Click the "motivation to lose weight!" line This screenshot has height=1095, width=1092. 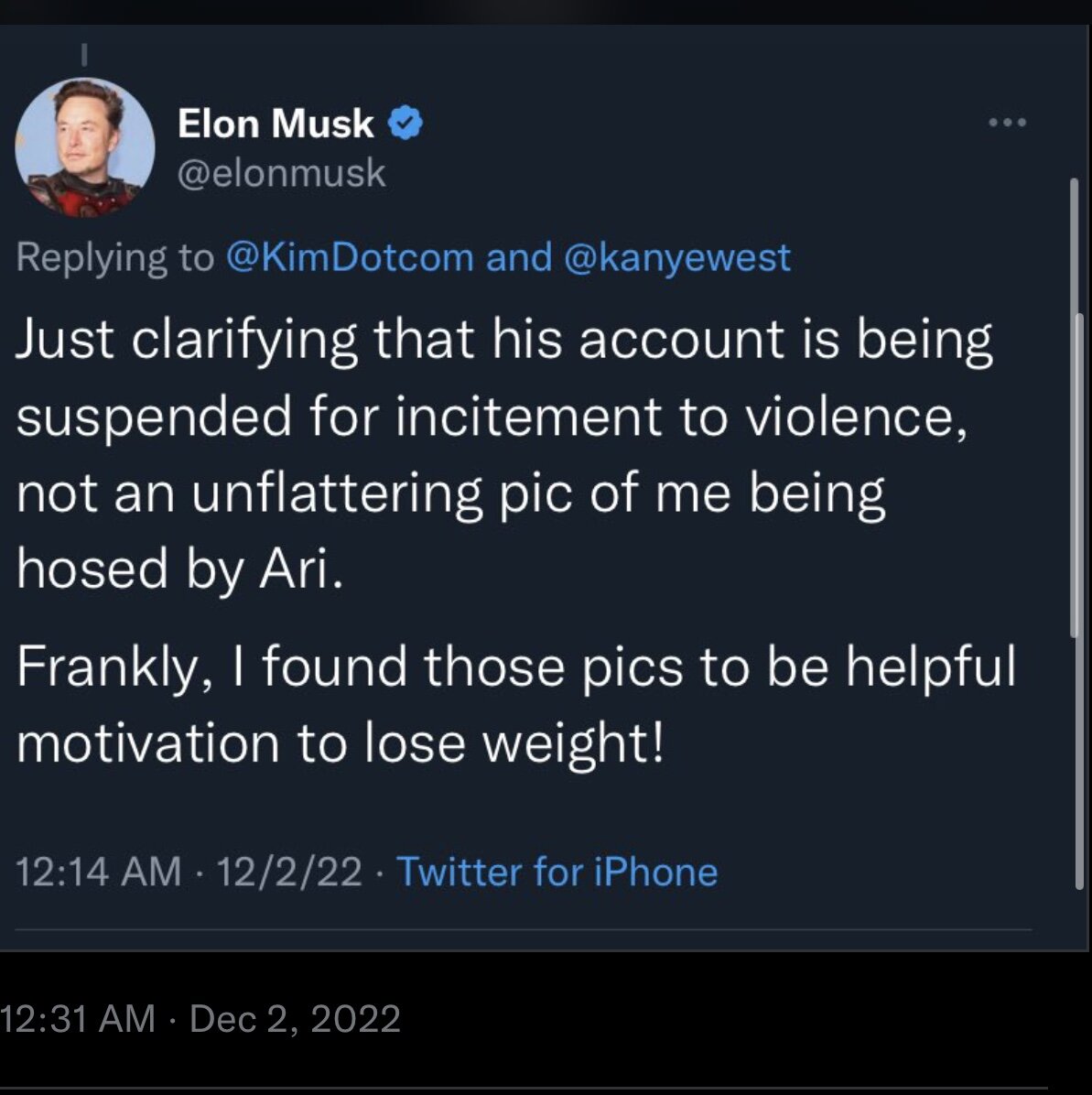point(340,743)
